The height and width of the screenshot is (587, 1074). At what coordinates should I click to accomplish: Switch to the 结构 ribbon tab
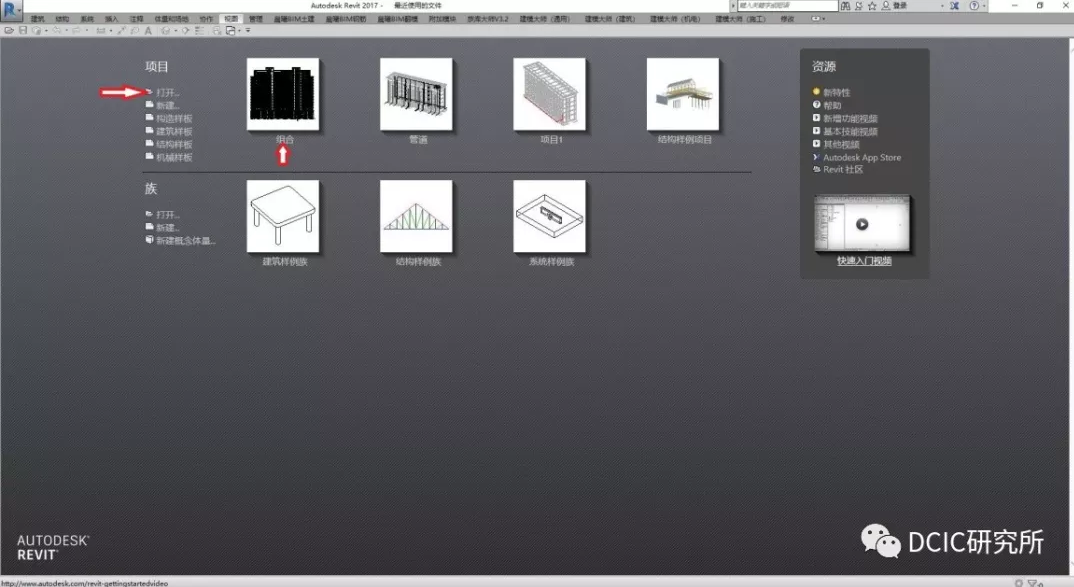point(62,19)
